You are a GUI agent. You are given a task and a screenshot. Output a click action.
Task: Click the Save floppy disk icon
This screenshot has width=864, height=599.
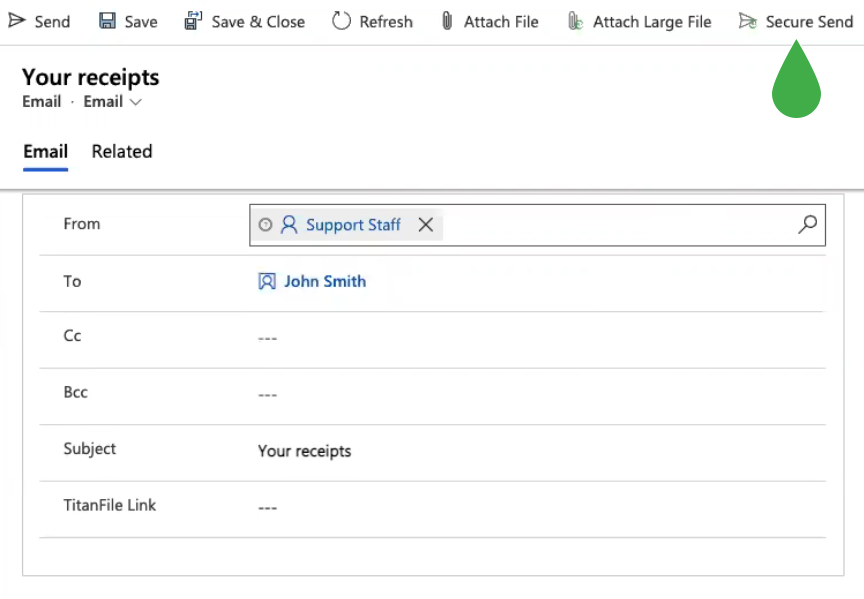pos(107,21)
